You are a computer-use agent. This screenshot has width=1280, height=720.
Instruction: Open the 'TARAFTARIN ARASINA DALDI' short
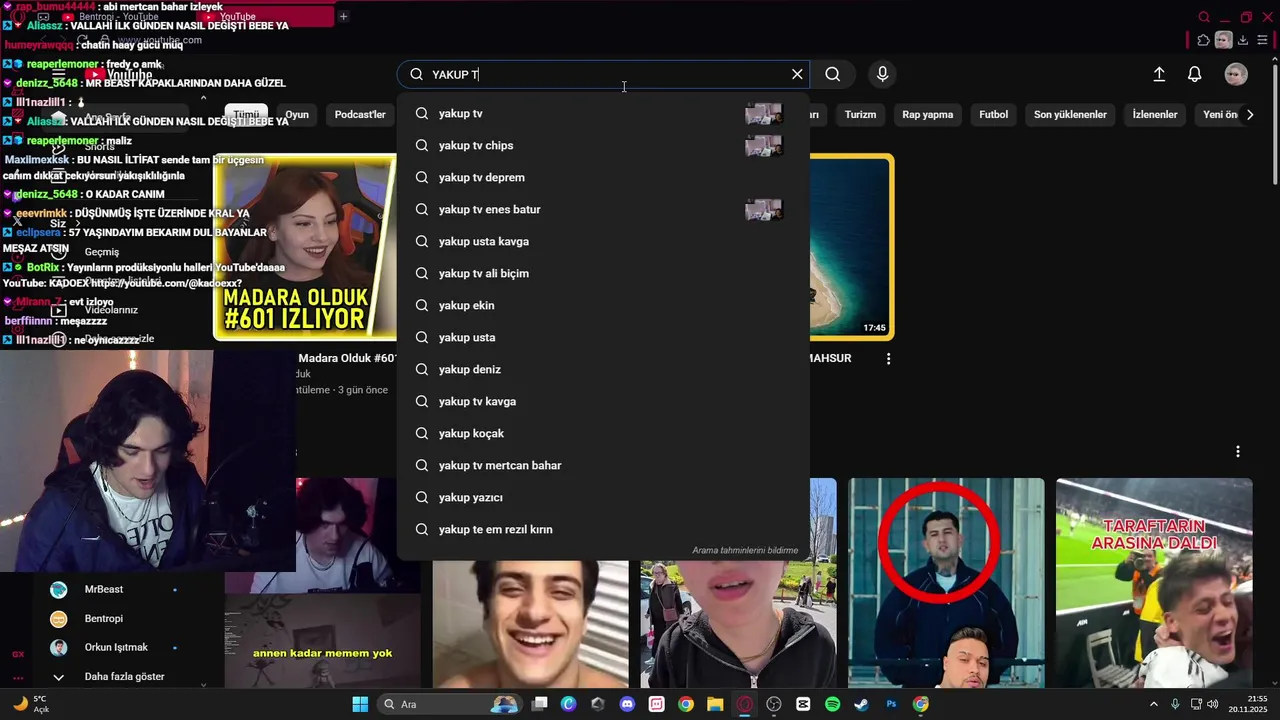tap(1154, 583)
